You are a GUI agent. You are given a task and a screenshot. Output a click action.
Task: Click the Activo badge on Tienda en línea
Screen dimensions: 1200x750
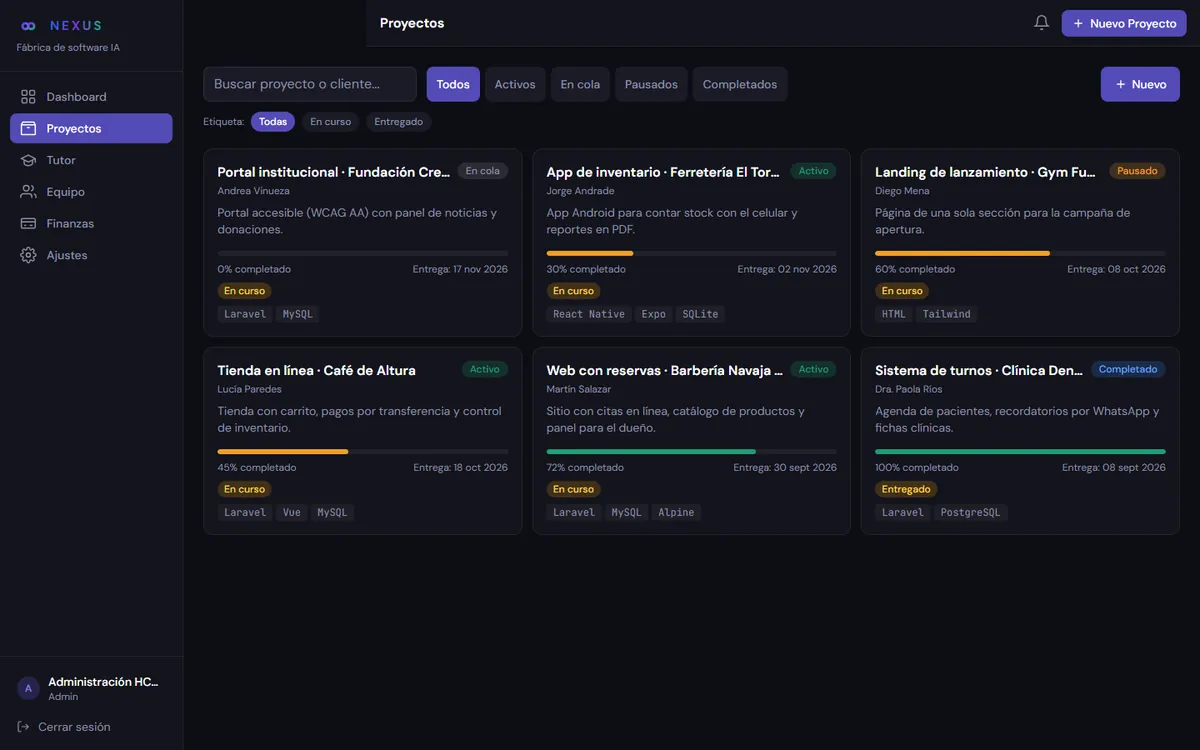(485, 369)
